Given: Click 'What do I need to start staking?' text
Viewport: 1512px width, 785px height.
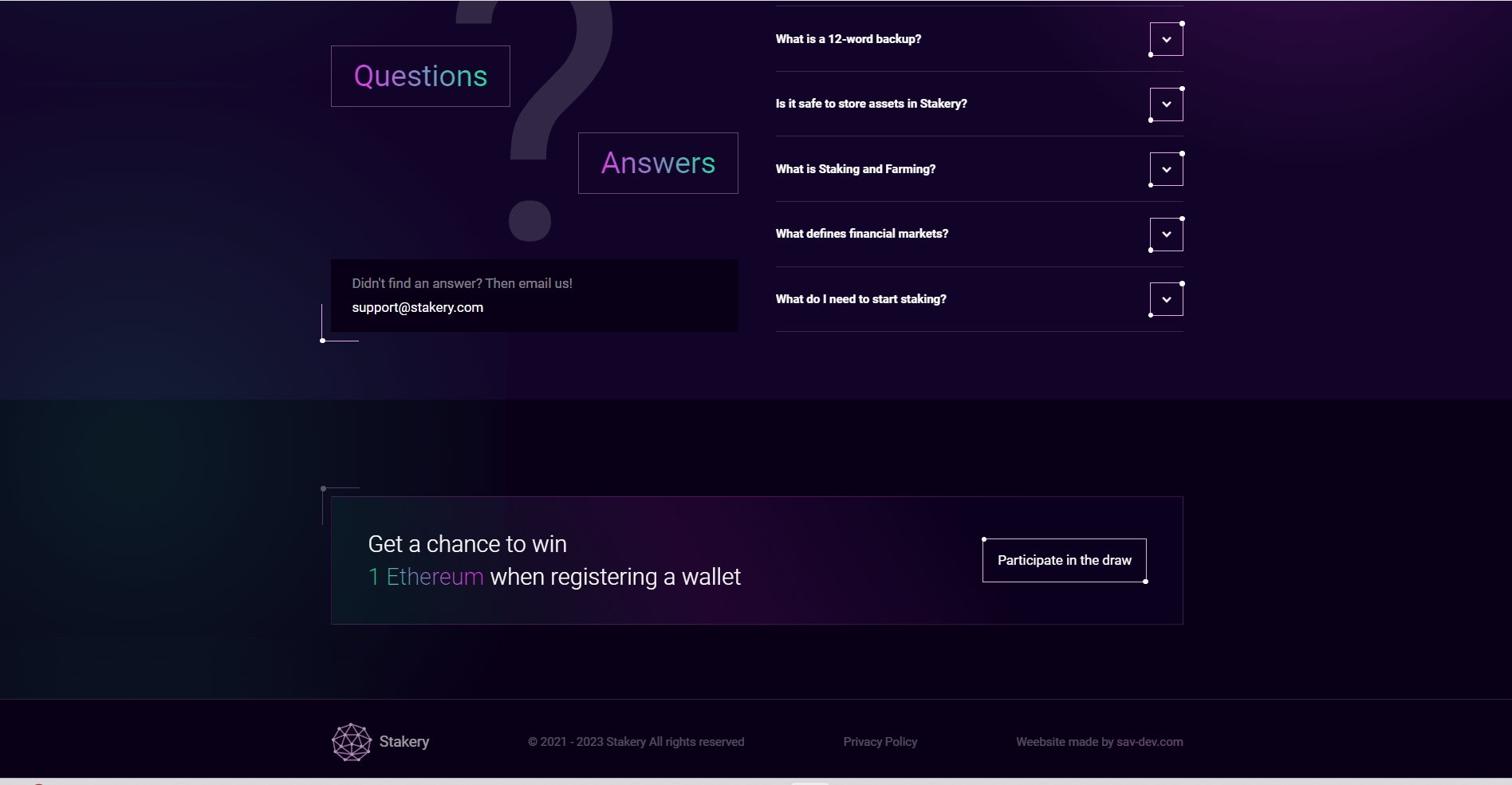Looking at the screenshot, I should [x=861, y=299].
